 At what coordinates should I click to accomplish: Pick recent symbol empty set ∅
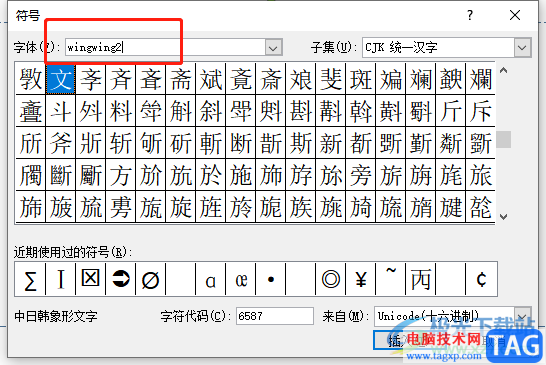150,279
